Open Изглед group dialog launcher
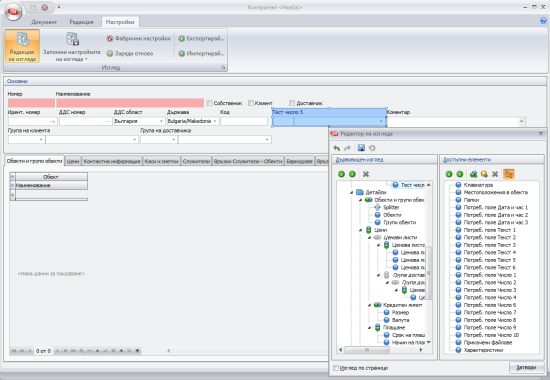Image resolution: width=550 pixels, height=380 pixels. pos(223,68)
